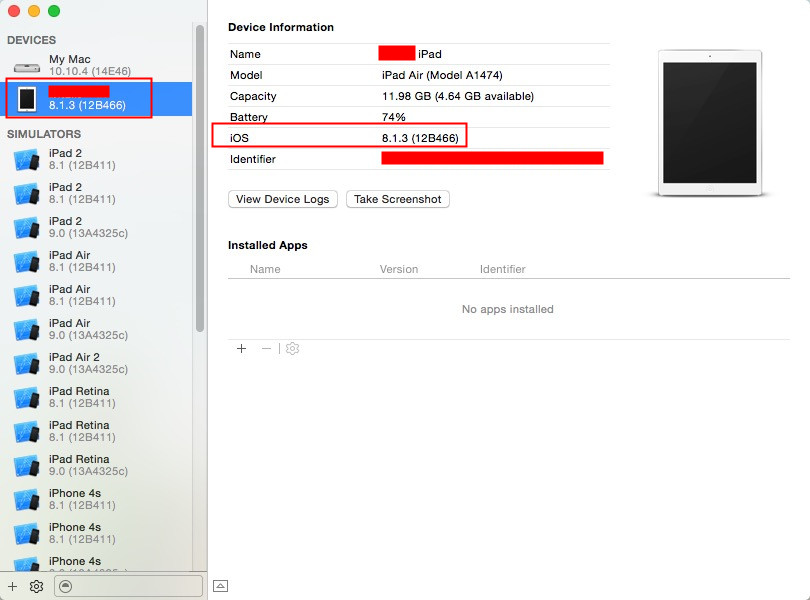810x600 pixels.
Task: Click View Device Logs
Action: point(283,199)
